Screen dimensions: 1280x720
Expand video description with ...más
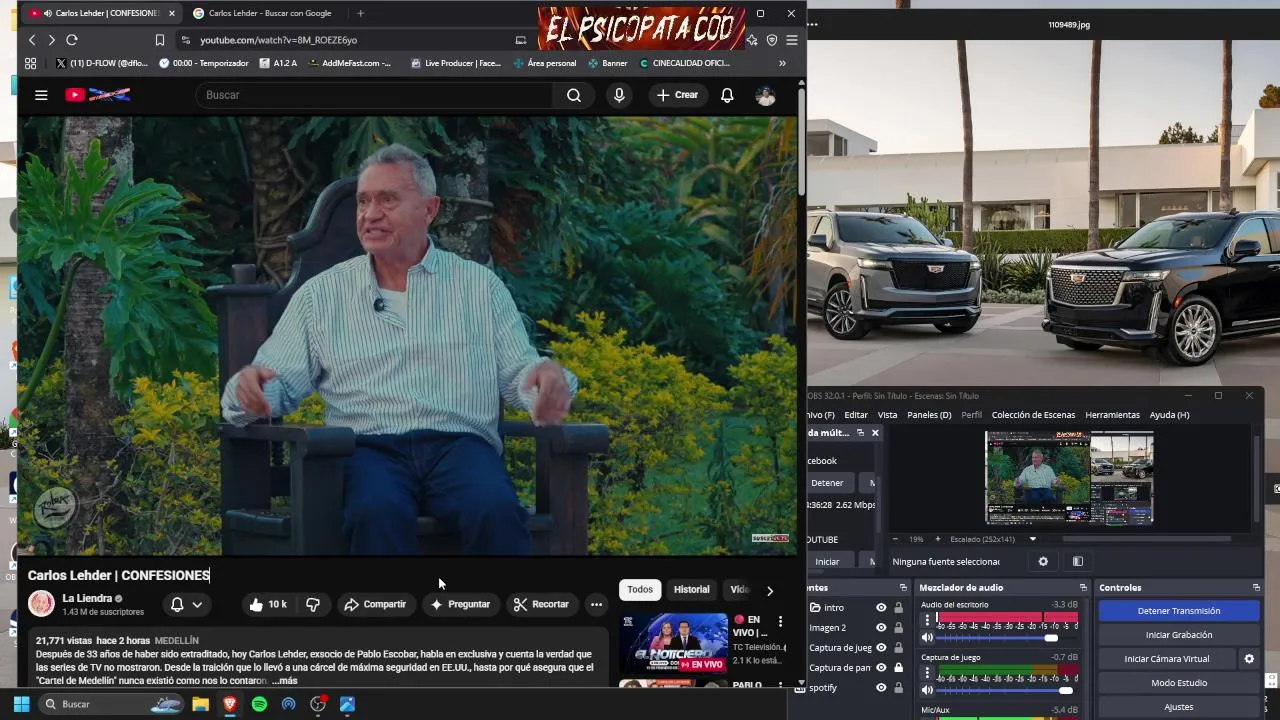[x=284, y=681]
